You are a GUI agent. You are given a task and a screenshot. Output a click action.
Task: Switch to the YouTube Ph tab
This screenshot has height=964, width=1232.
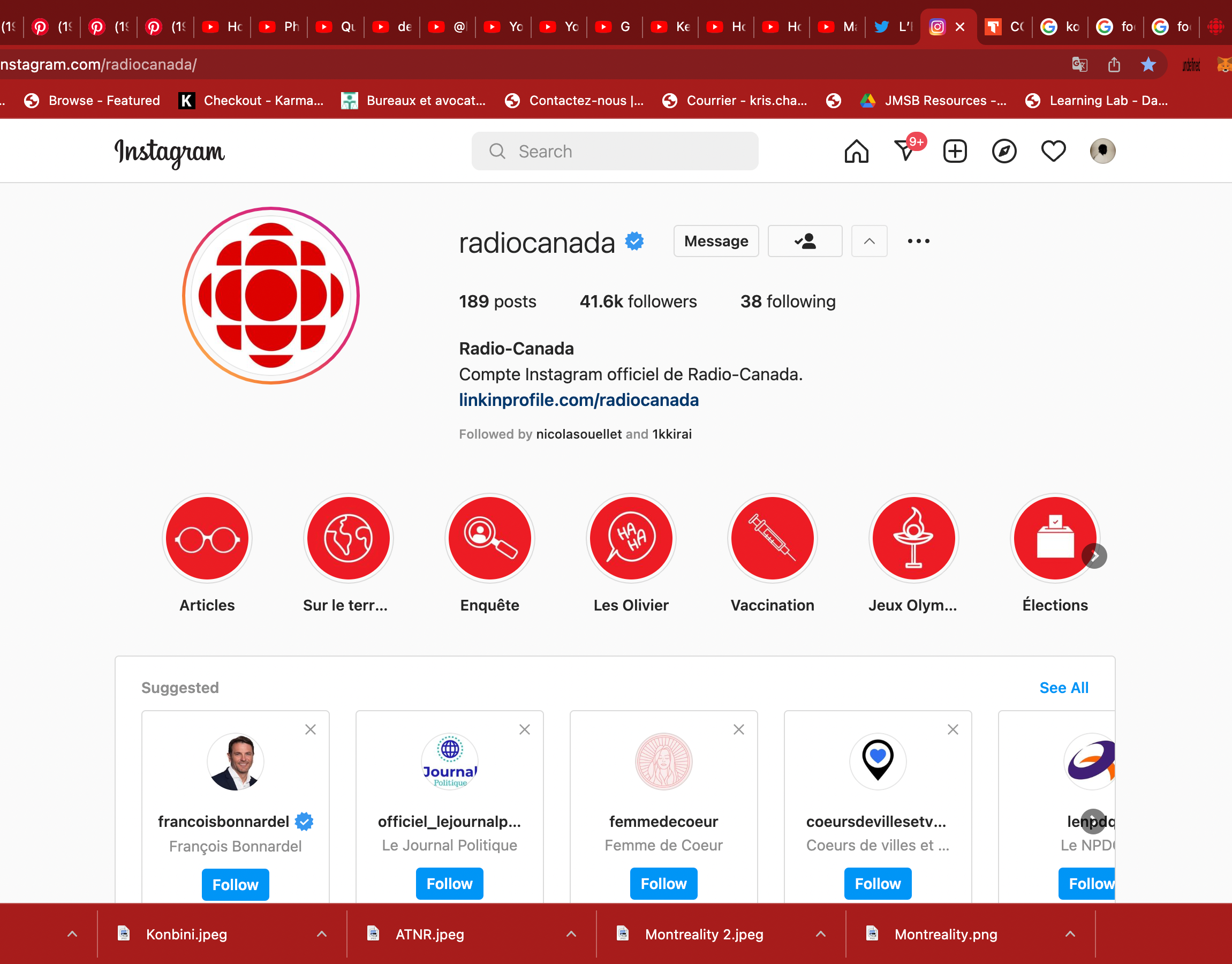click(x=278, y=27)
